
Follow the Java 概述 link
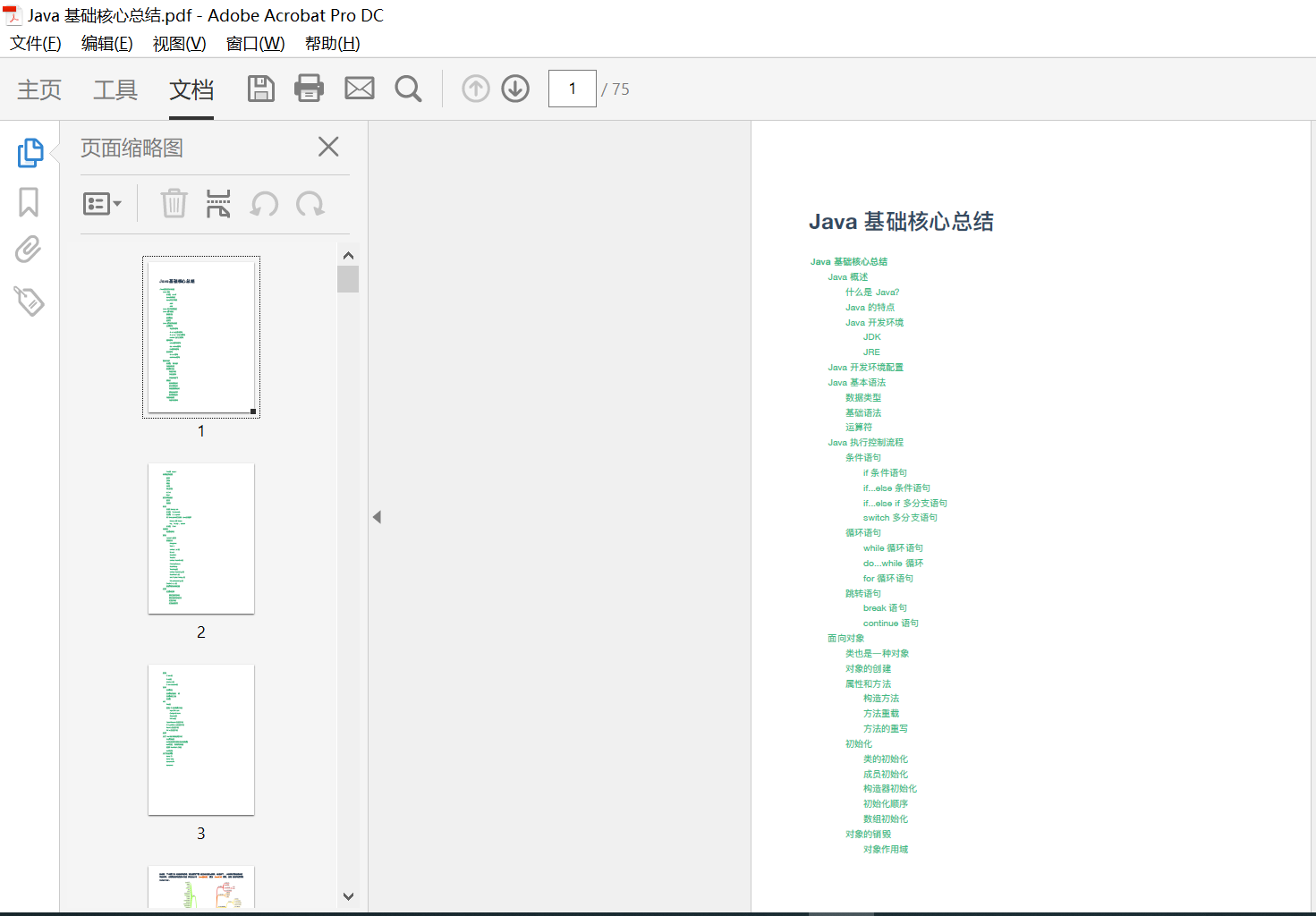point(847,277)
